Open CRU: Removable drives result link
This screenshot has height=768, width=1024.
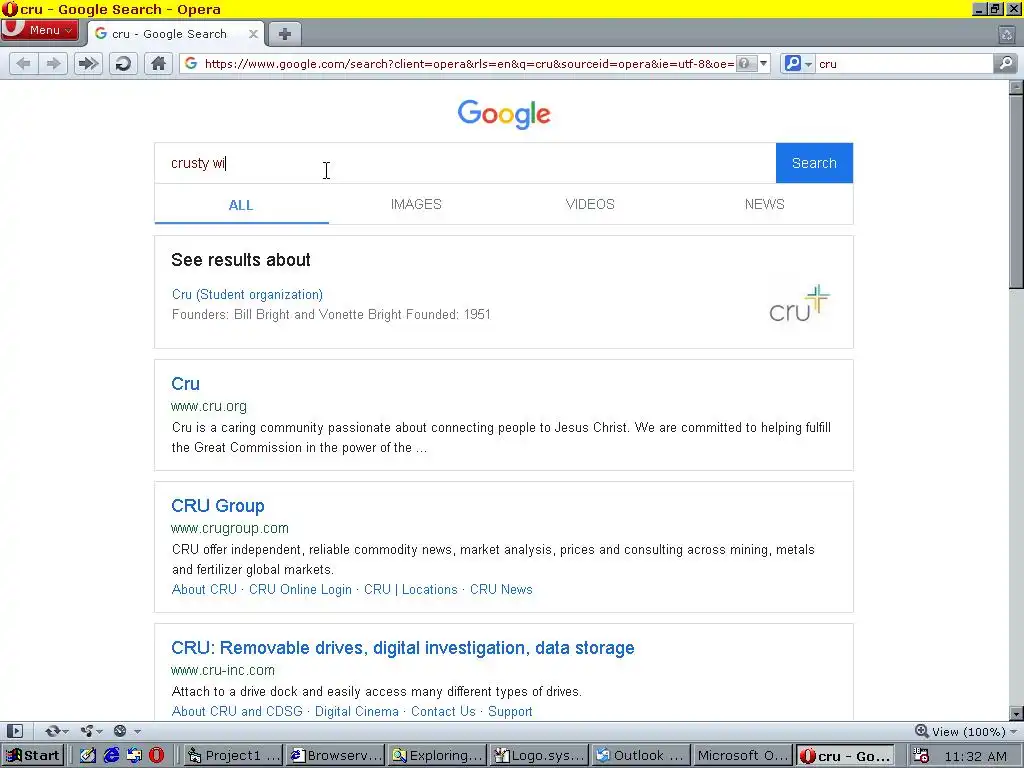403,648
